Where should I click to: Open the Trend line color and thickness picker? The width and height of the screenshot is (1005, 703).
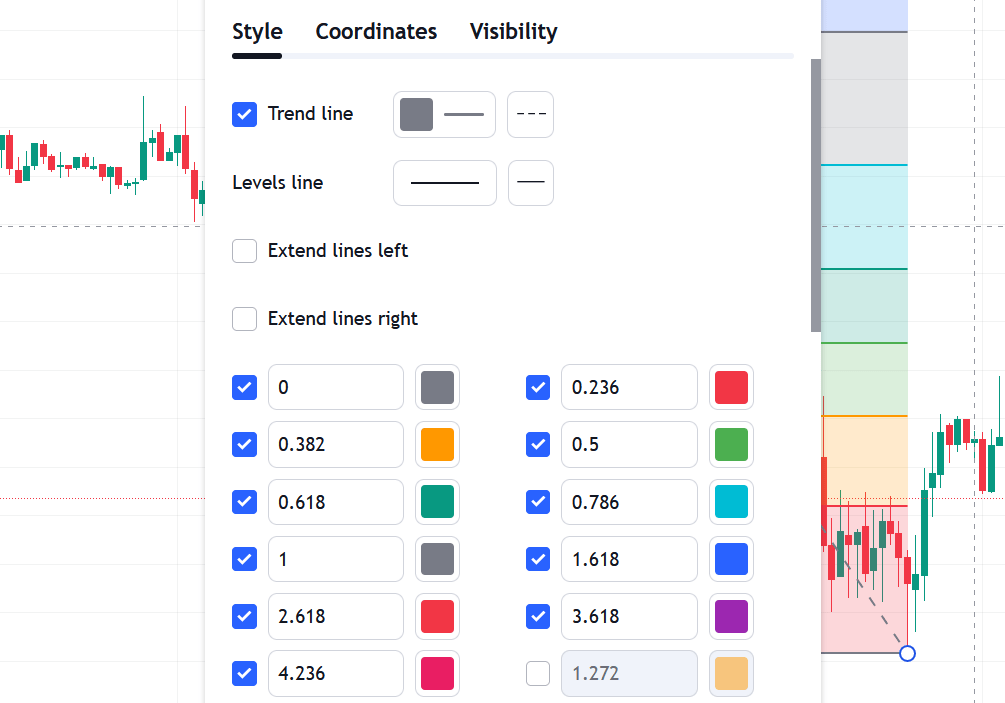444,114
